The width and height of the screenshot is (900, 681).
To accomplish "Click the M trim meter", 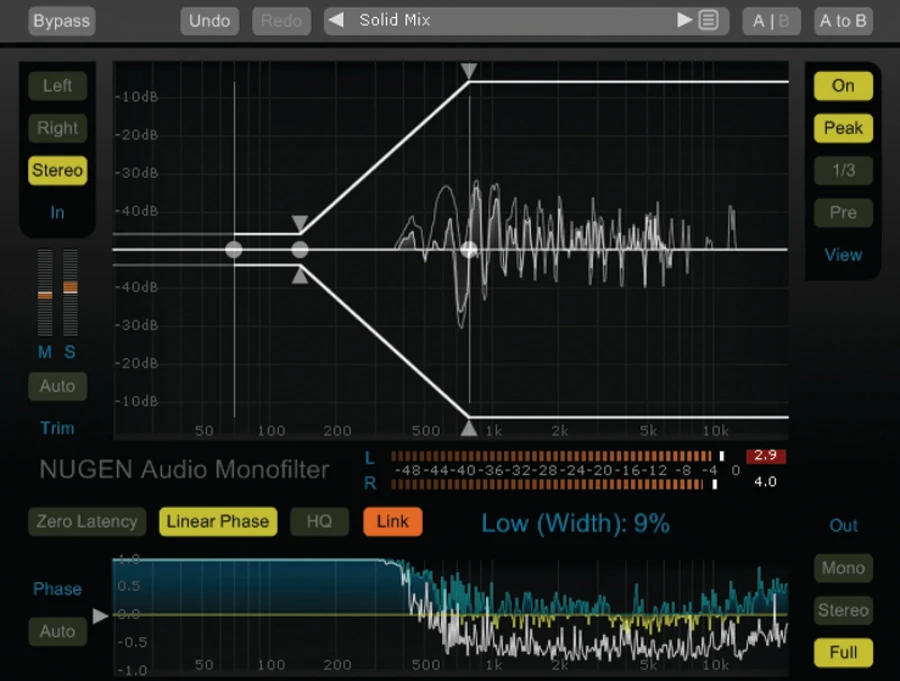I will click(x=45, y=292).
